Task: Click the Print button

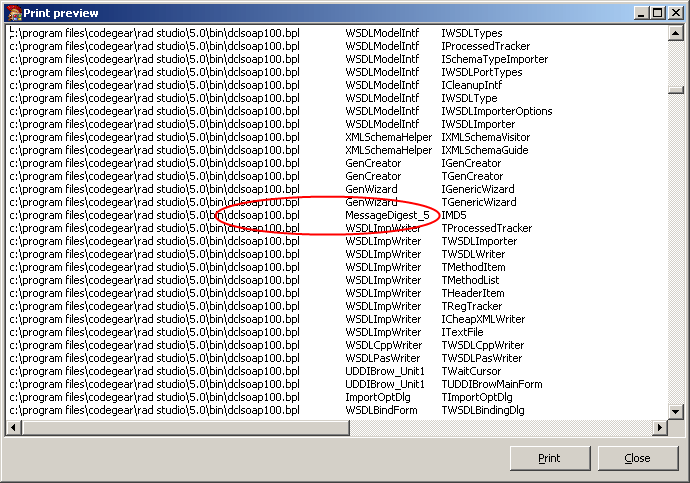Action: (x=550, y=458)
